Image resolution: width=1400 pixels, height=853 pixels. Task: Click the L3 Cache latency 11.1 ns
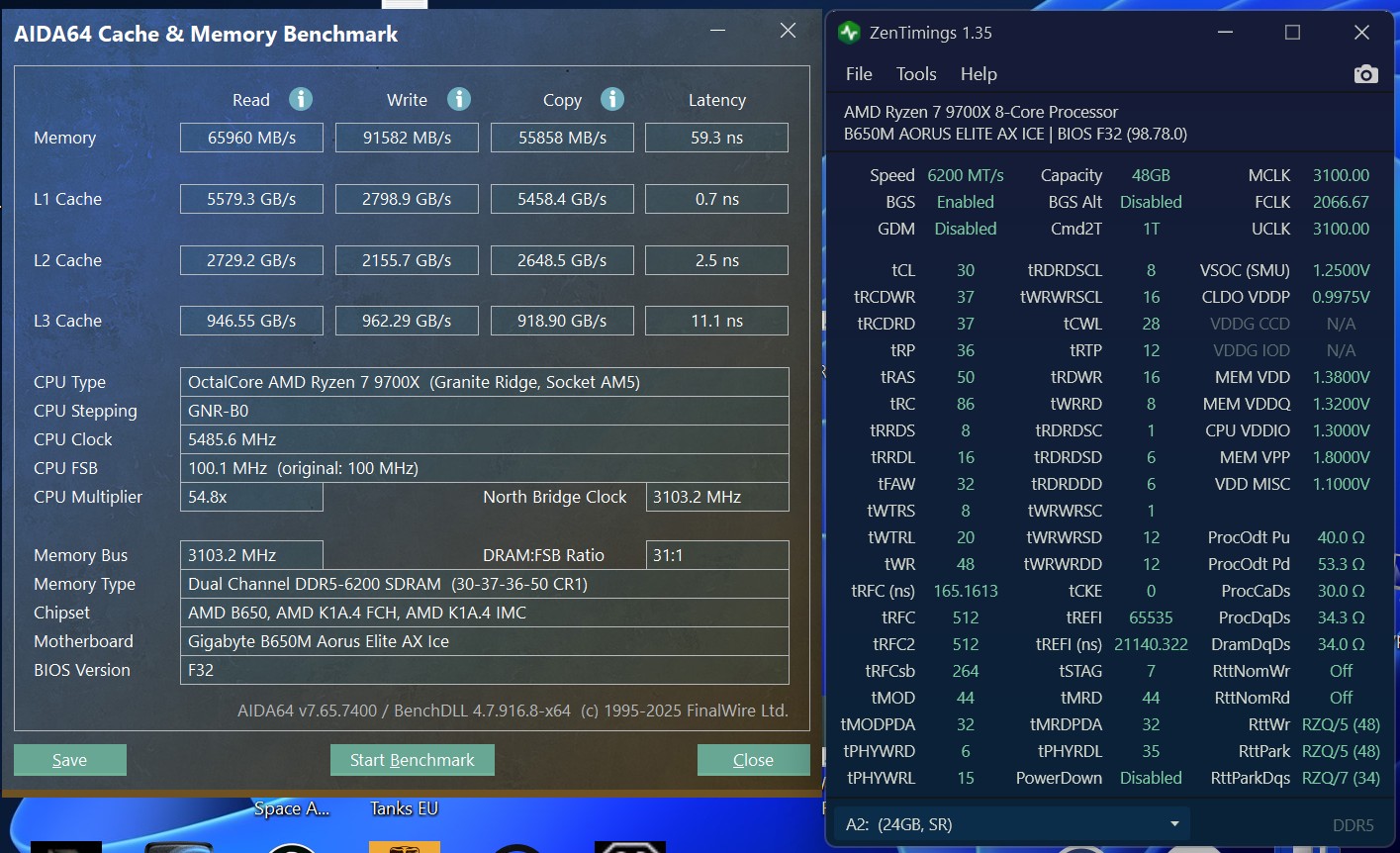pyautogui.click(x=716, y=321)
